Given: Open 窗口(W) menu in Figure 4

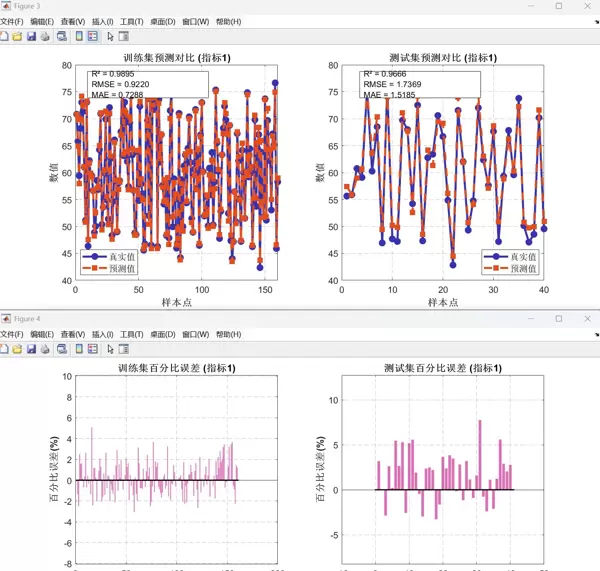Looking at the screenshot, I should click(197, 334).
